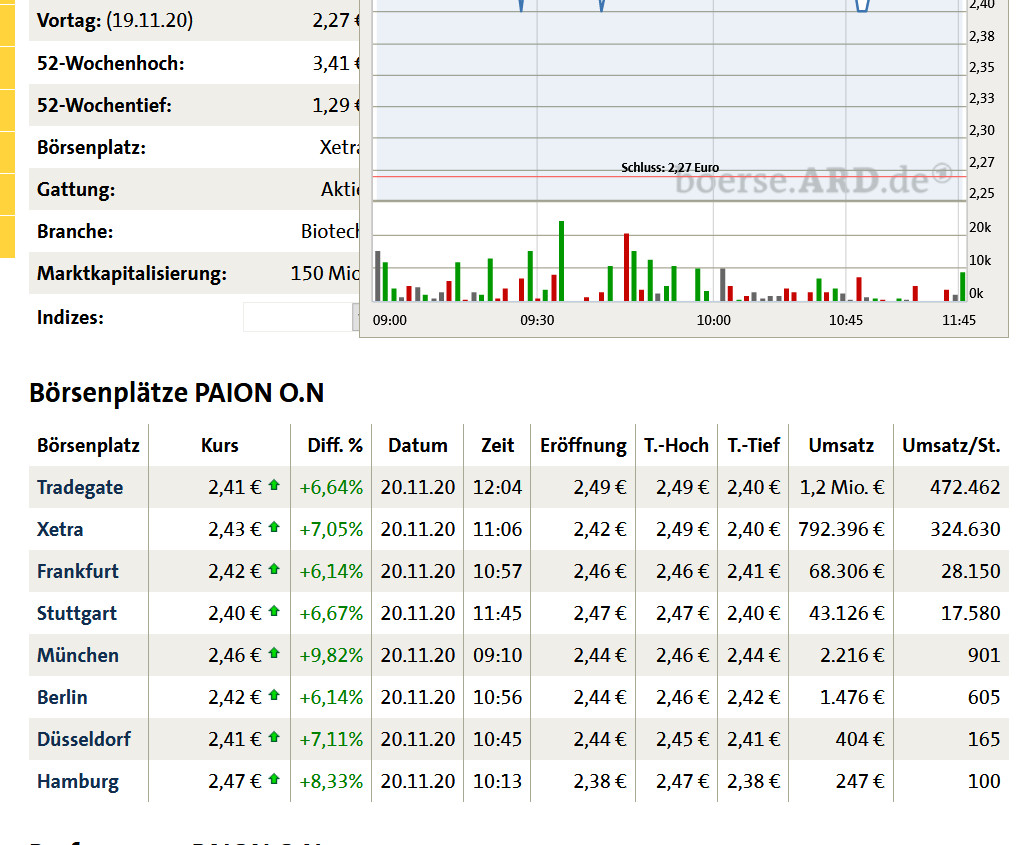Open the Berlin exchange link

[62, 698]
